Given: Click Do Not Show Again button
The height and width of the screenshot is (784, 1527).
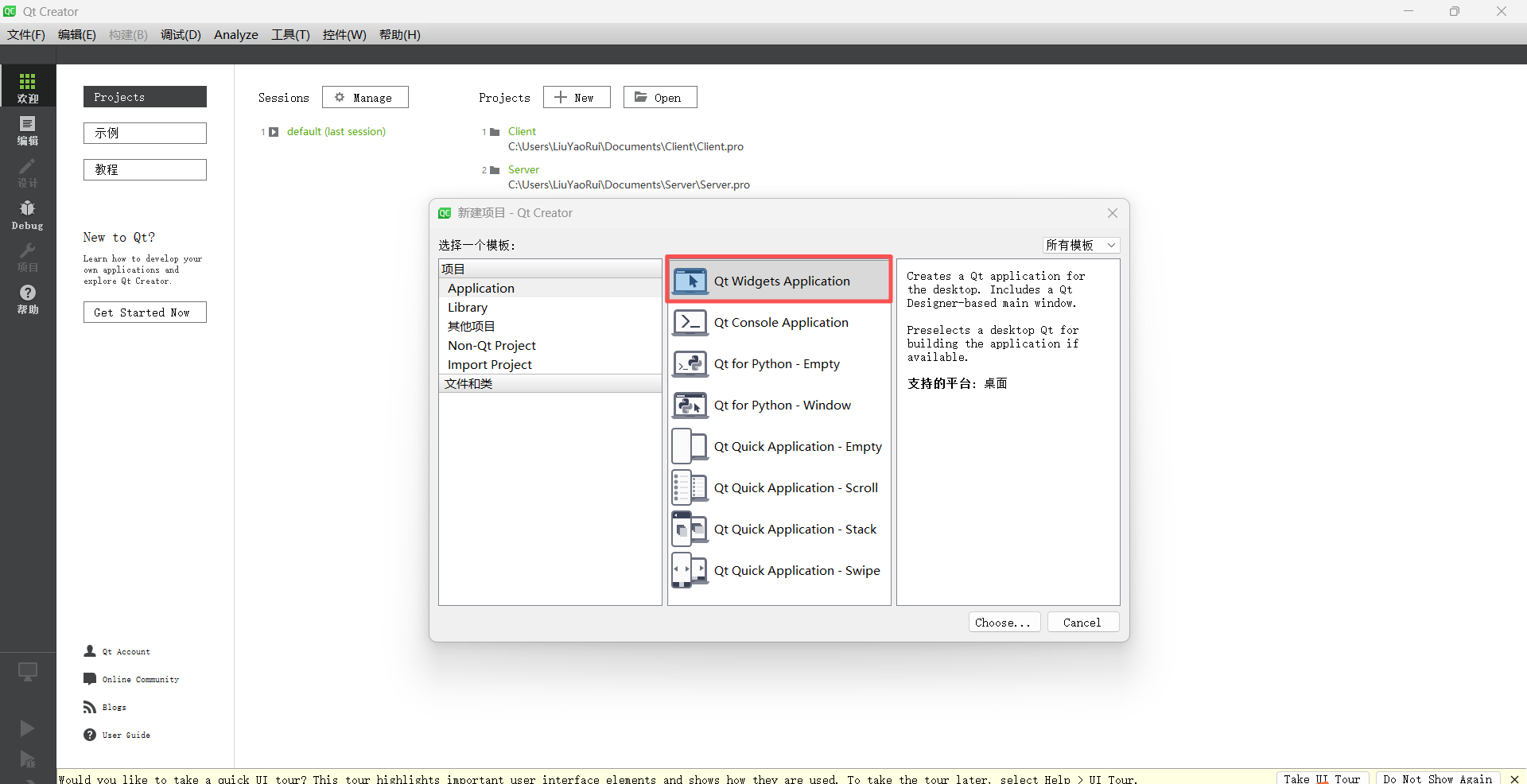Looking at the screenshot, I should [x=1437, y=778].
